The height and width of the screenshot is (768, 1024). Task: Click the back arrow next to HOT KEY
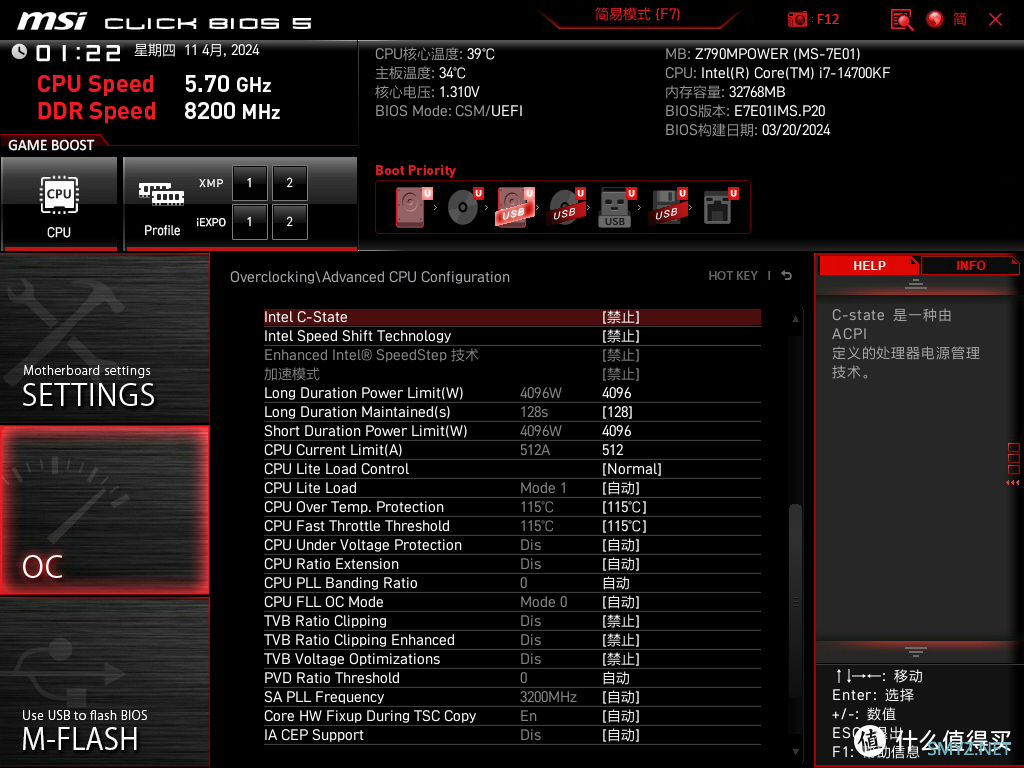(x=786, y=276)
